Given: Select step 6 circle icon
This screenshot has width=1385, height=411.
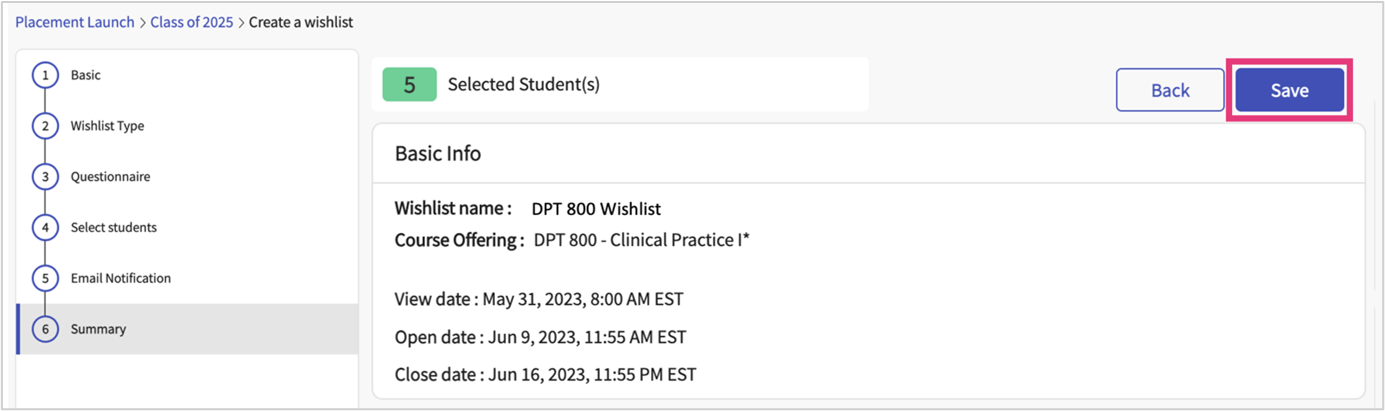Looking at the screenshot, I should [x=45, y=329].
